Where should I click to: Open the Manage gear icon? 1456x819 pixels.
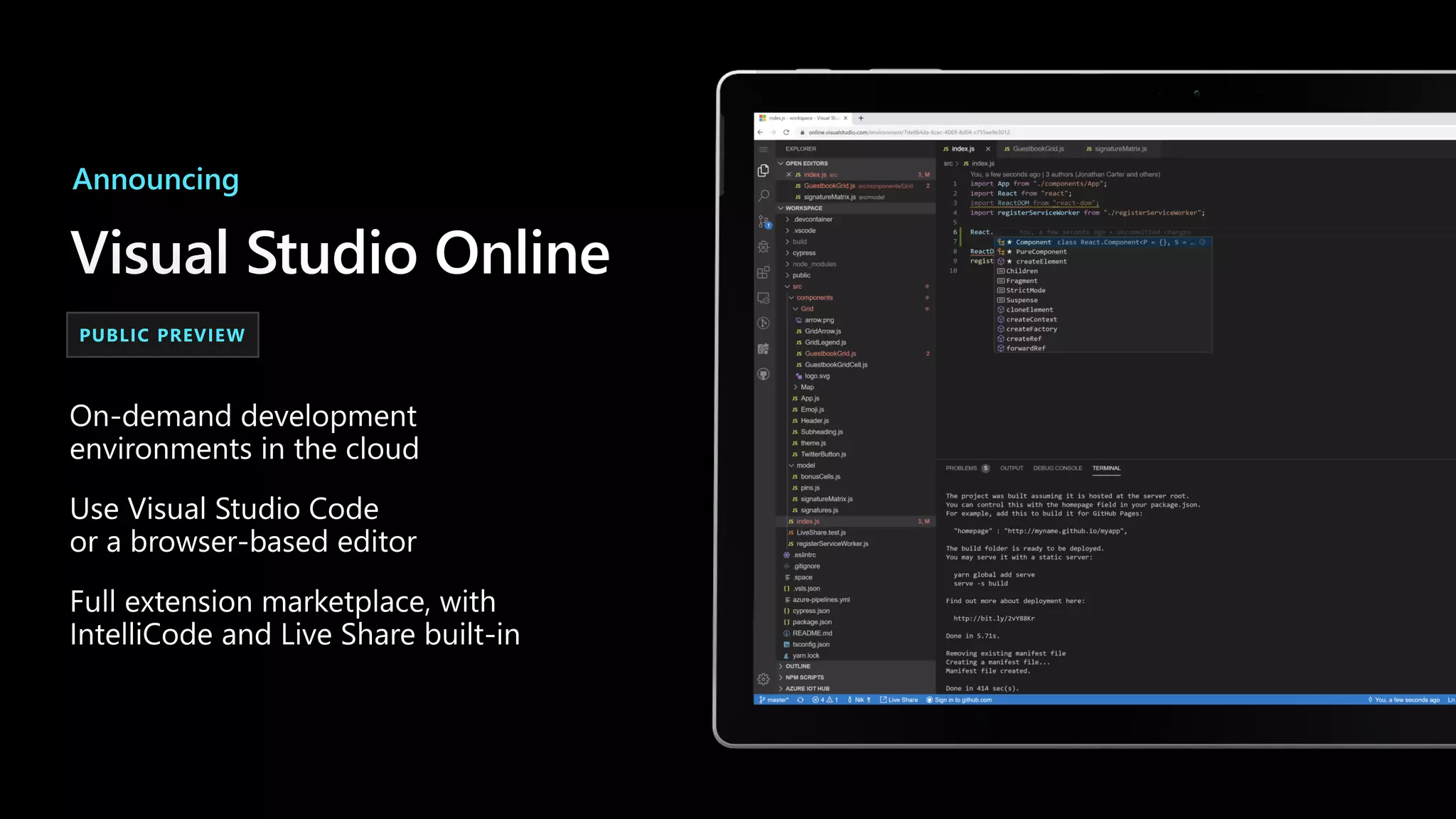pyautogui.click(x=764, y=679)
